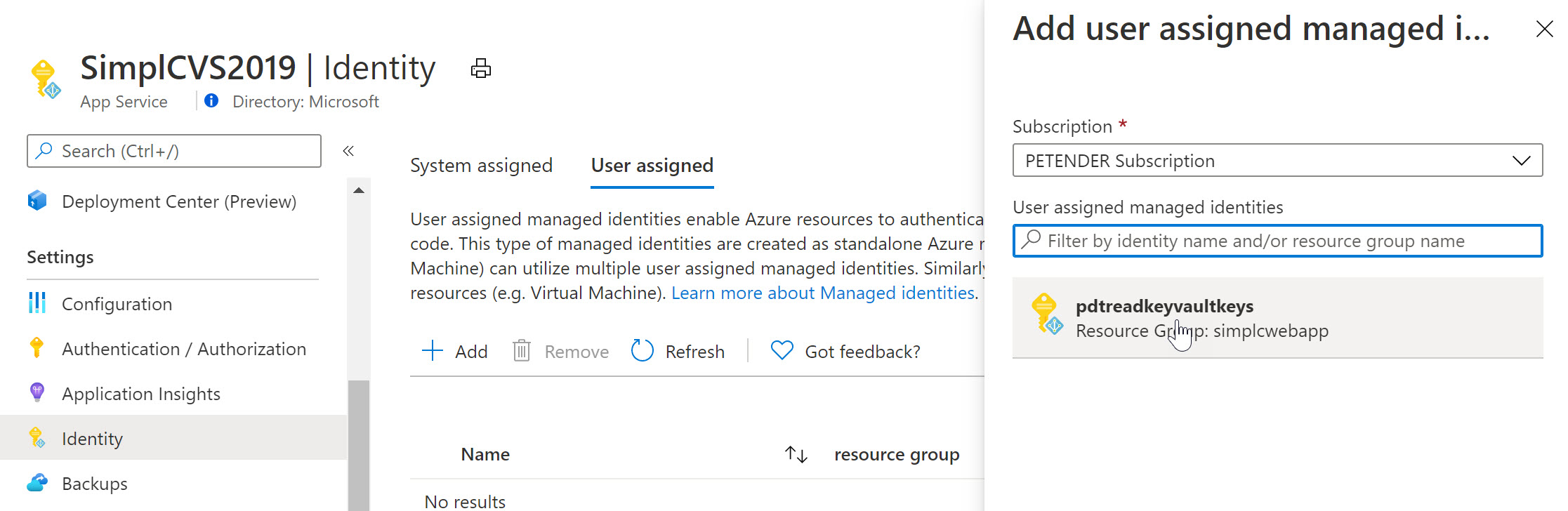
Task: Switch to the System assigned tab
Action: 481,166
